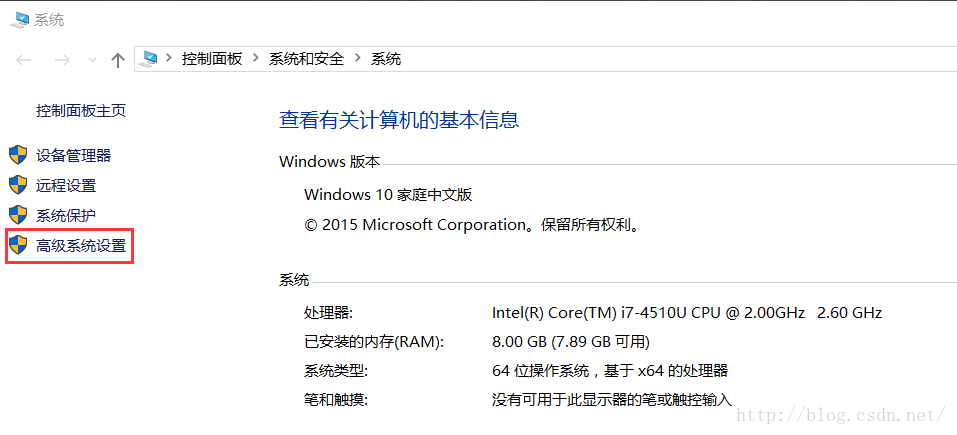957x435 pixels.
Task: Open 高级系统设置 link
Action: coord(81,246)
